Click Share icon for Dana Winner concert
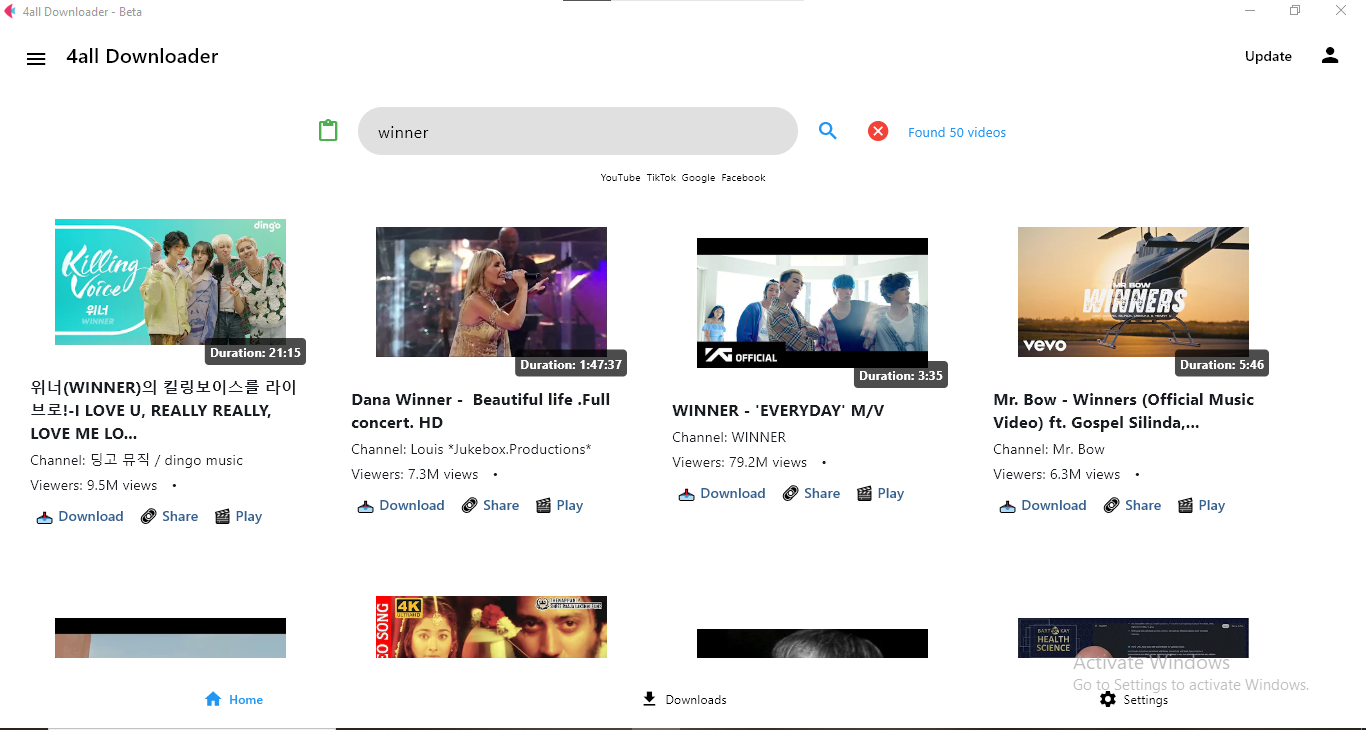Screen dimensions: 1366x730 point(470,506)
